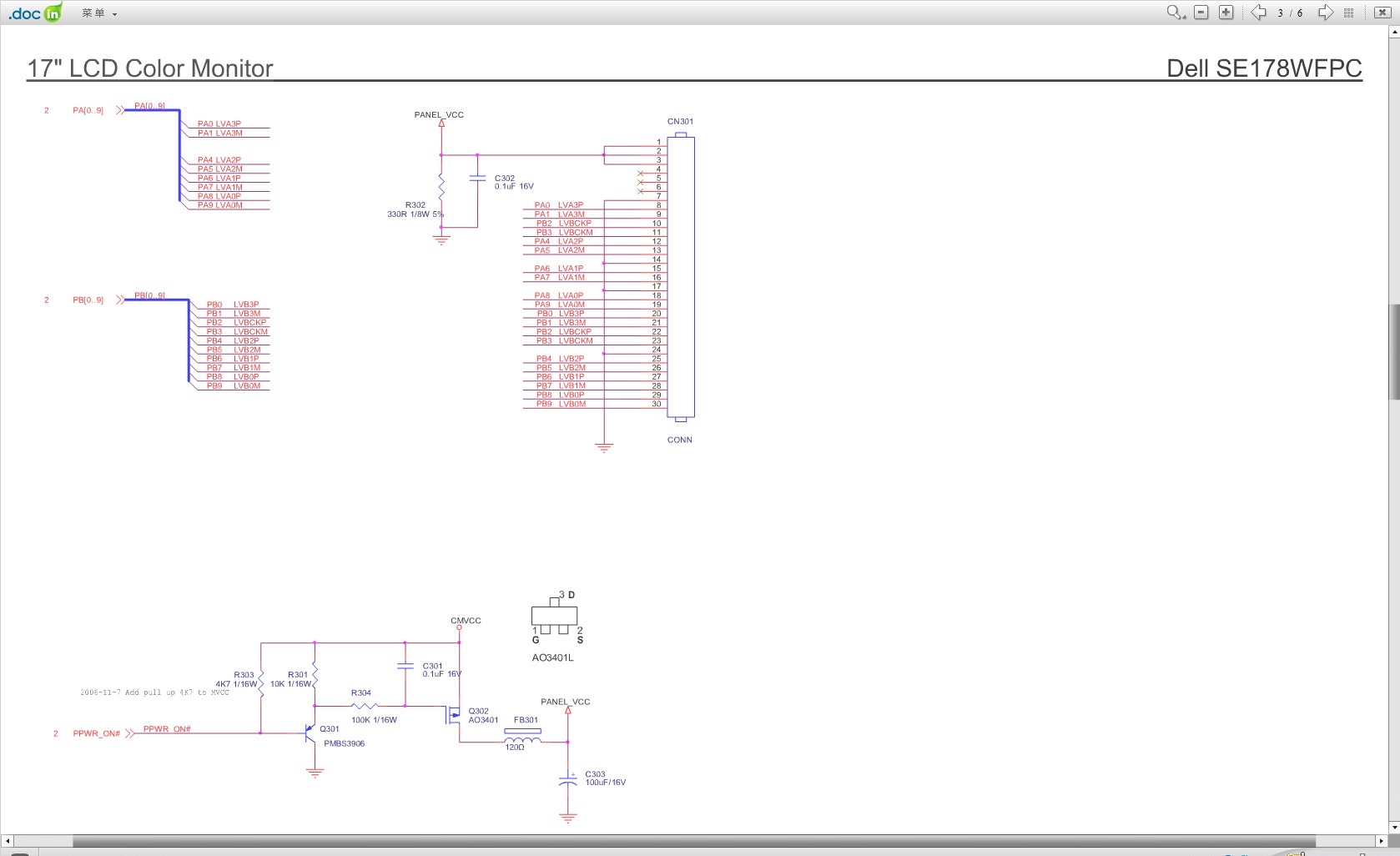
Task: Click the scroll left arrow
Action: pyautogui.click(x=8, y=841)
